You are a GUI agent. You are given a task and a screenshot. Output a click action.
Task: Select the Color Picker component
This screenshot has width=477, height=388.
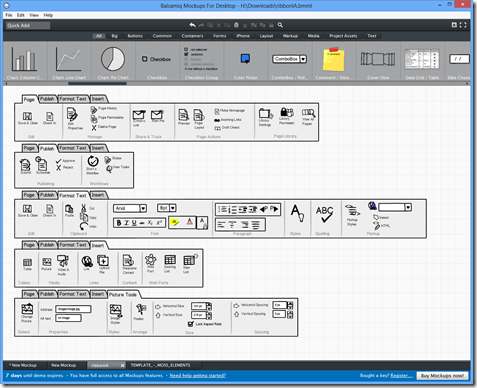pos(246,62)
